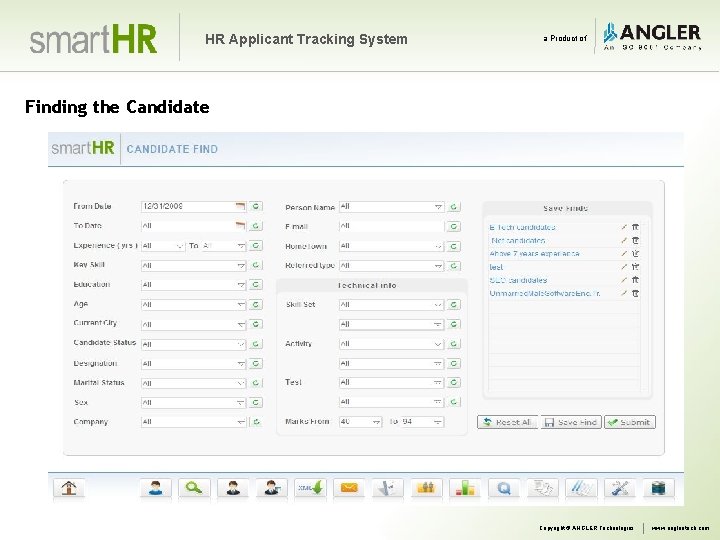Open the 'UnmarriedMaleSoftwareEngr' saved find

click(545, 293)
